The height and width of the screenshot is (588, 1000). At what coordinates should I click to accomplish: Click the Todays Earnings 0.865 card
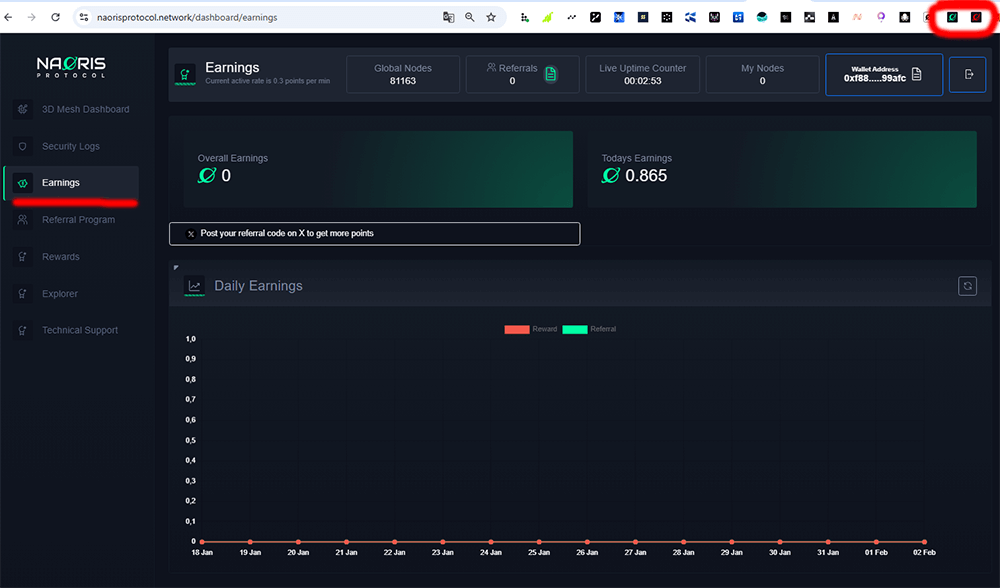tap(782, 169)
